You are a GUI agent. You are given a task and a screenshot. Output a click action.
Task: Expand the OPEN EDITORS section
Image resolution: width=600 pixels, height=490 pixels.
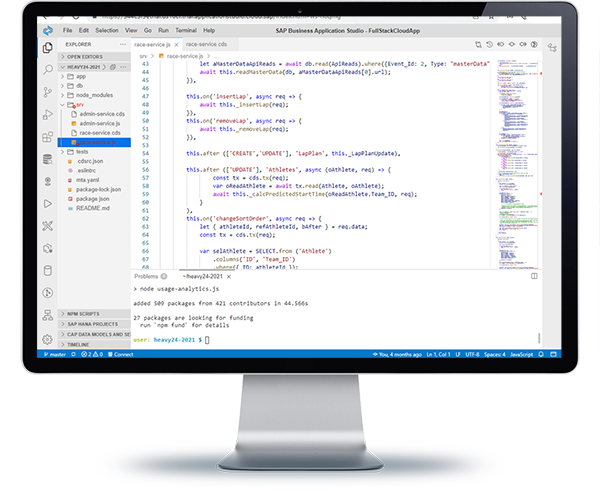pos(94,57)
